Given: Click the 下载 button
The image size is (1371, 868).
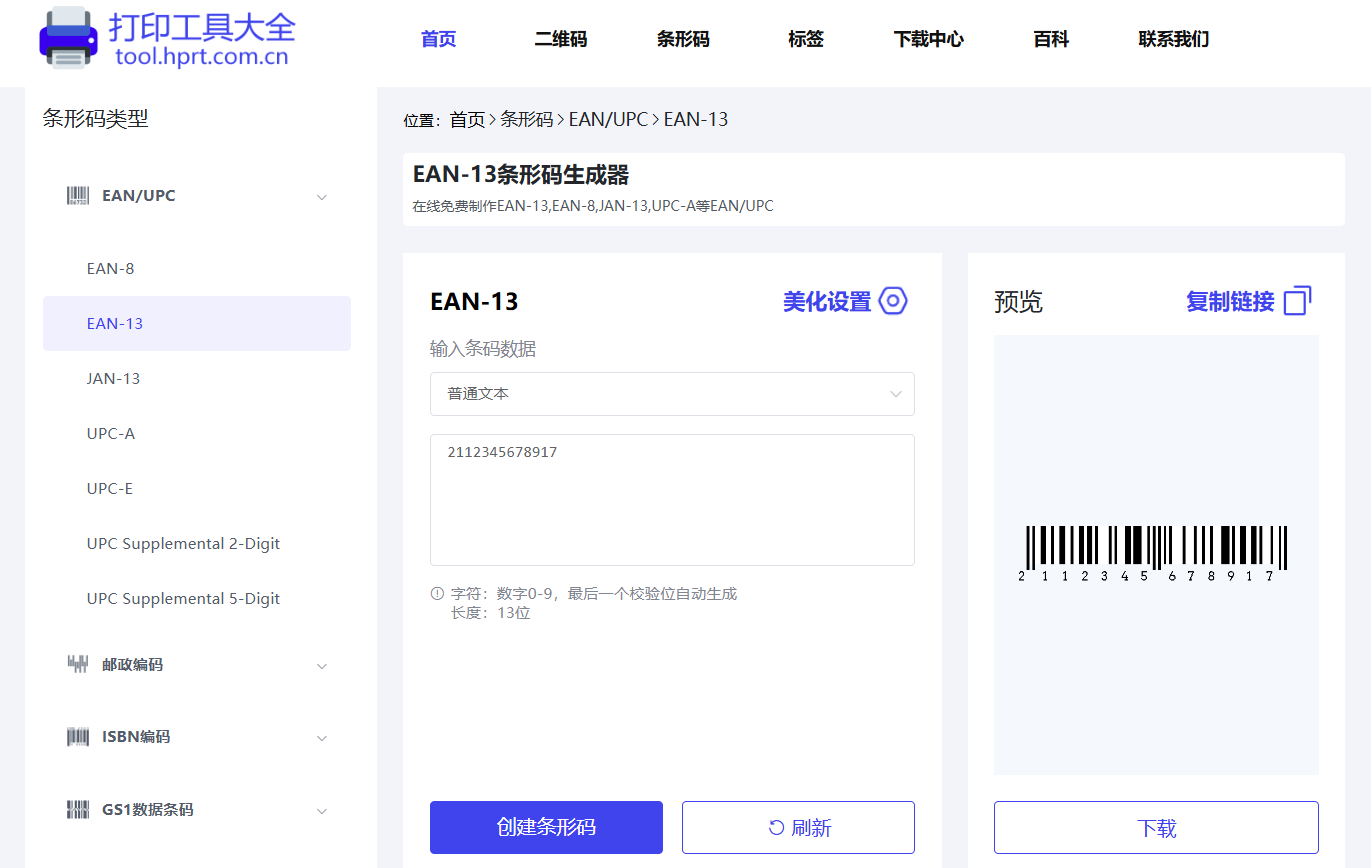Looking at the screenshot, I should 1156,827.
